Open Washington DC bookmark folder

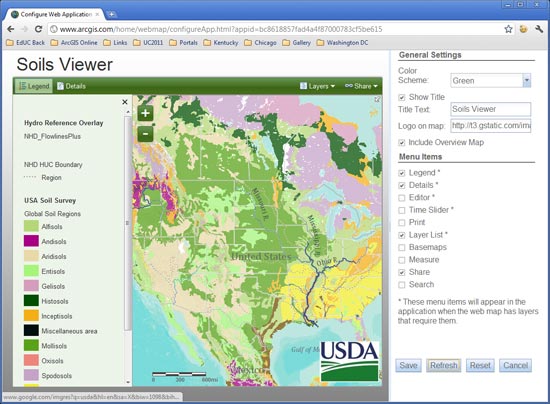coord(342,43)
